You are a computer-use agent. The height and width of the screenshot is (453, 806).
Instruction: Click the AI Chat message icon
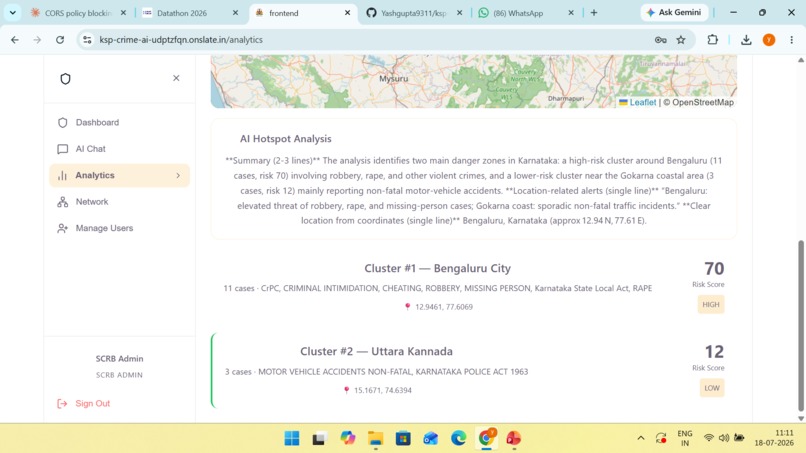(x=63, y=149)
